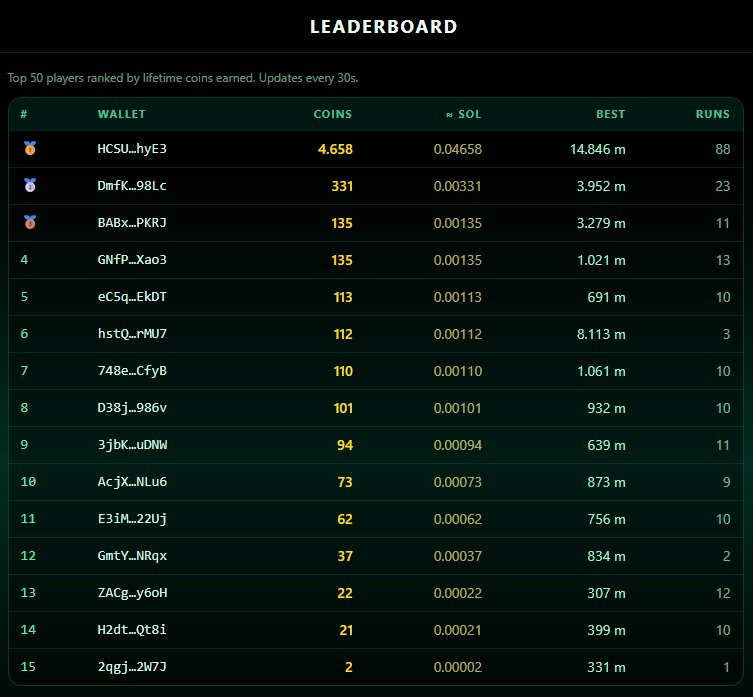Select the ≈ SOL column header
This screenshot has height=697, width=753.
coord(463,114)
